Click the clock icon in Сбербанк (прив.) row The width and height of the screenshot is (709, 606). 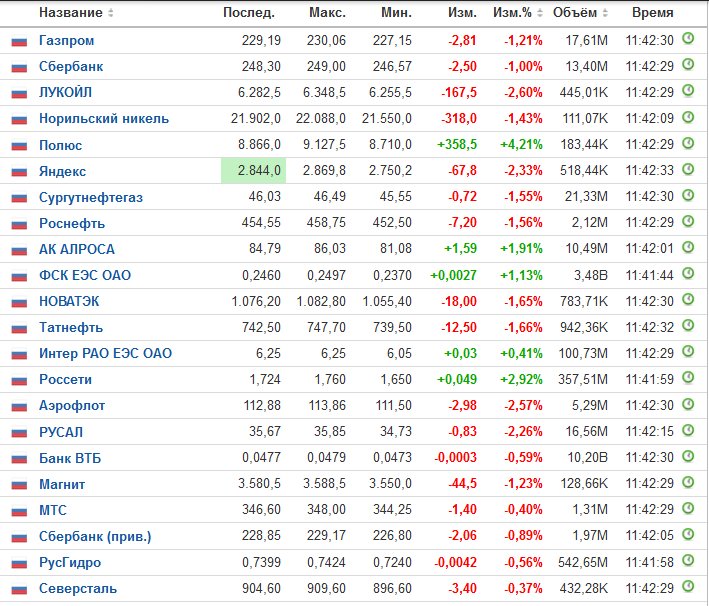(688, 534)
